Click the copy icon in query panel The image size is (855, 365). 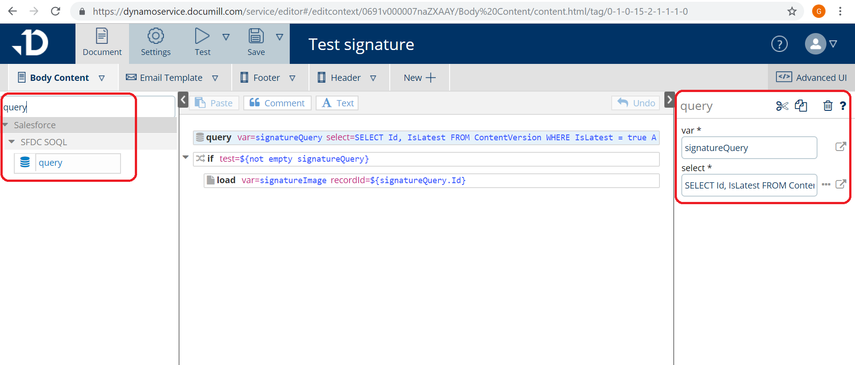click(x=800, y=106)
